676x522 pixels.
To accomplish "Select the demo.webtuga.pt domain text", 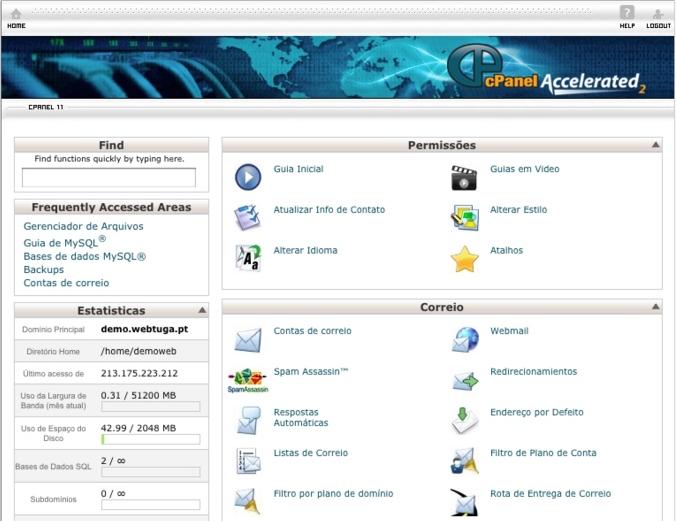I will coord(144,329).
